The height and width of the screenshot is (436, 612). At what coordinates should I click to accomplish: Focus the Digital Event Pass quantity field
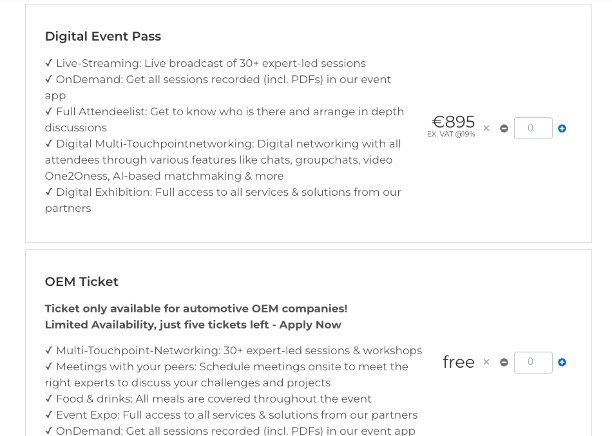coord(533,128)
